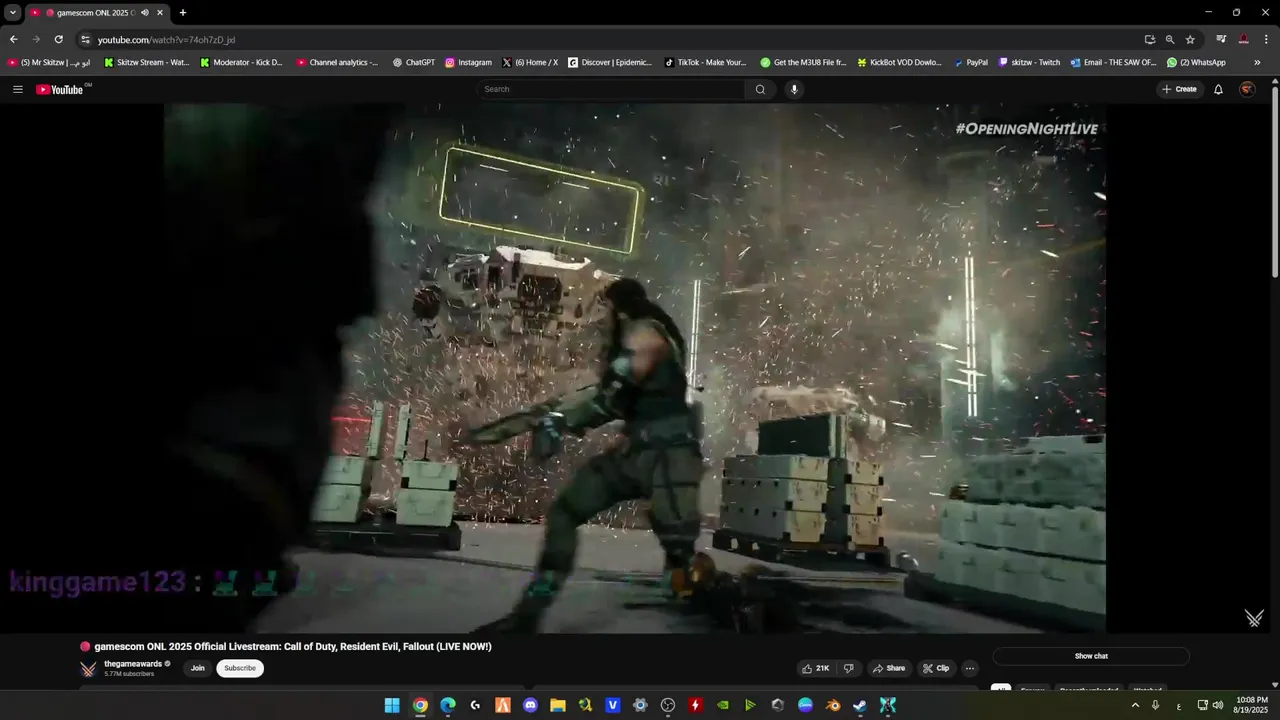Show more bookmarks with chevron

1257,62
